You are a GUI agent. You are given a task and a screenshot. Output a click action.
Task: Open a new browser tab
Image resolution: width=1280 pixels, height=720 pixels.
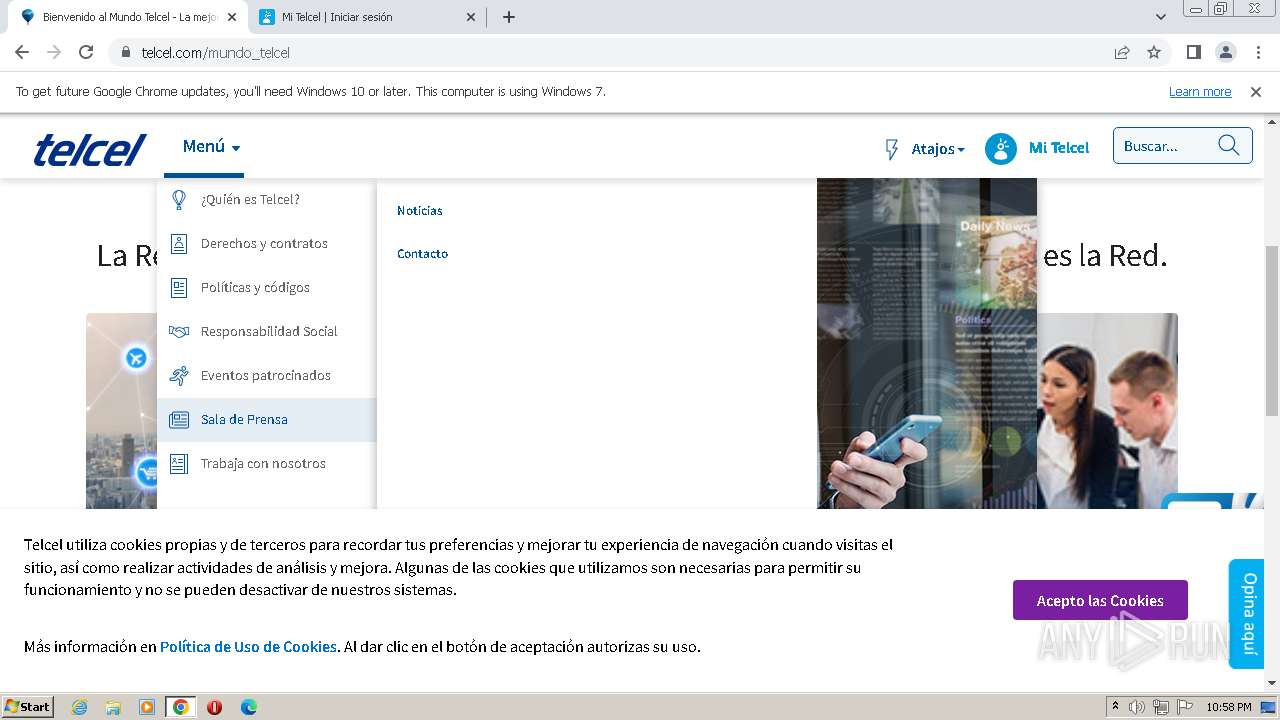point(509,17)
